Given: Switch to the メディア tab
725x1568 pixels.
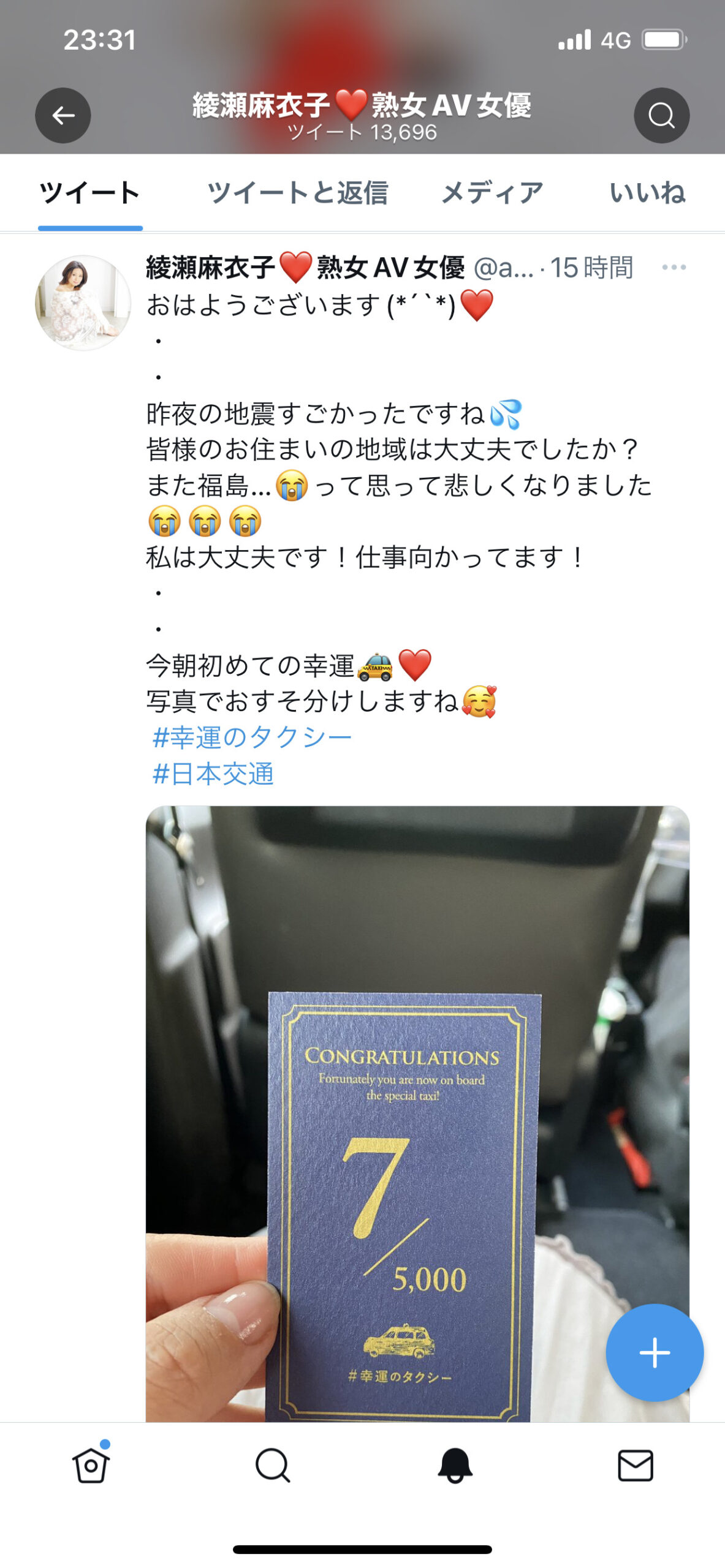Looking at the screenshot, I should [x=492, y=193].
